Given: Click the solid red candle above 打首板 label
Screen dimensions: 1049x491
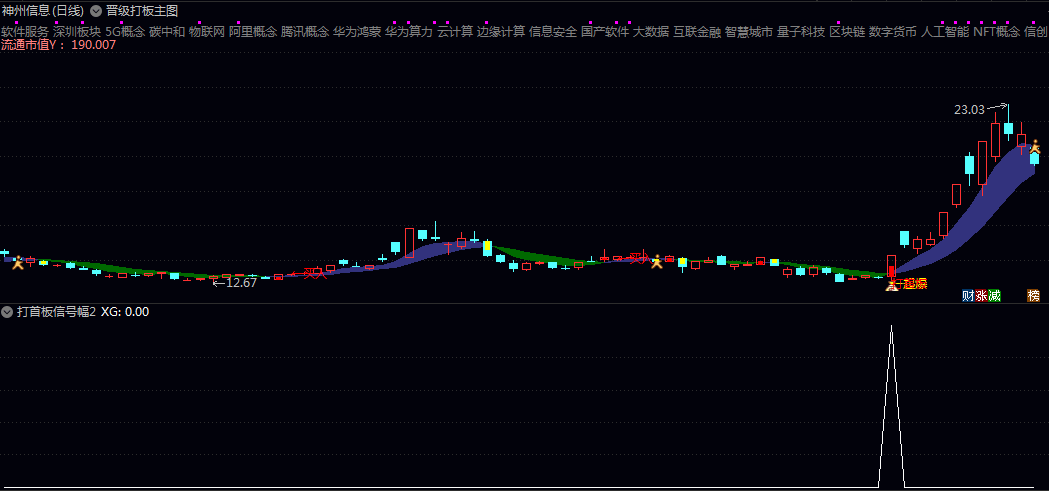Looking at the screenshot, I should pyautogui.click(x=891, y=270).
